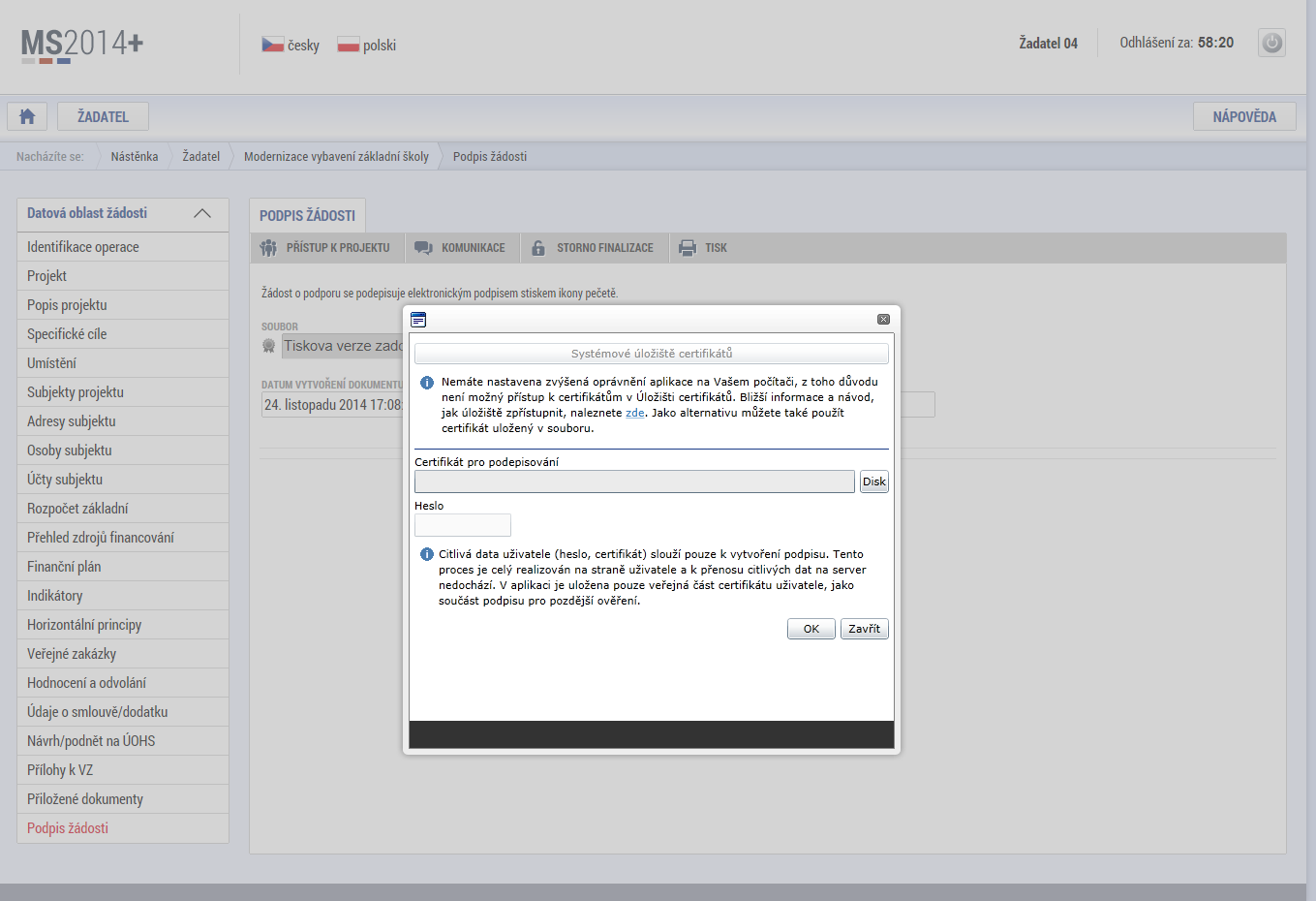This screenshot has width=1316, height=901.
Task: Open Údaje o smlouvě/dodatku in sidebar
Action: pyautogui.click(x=123, y=712)
